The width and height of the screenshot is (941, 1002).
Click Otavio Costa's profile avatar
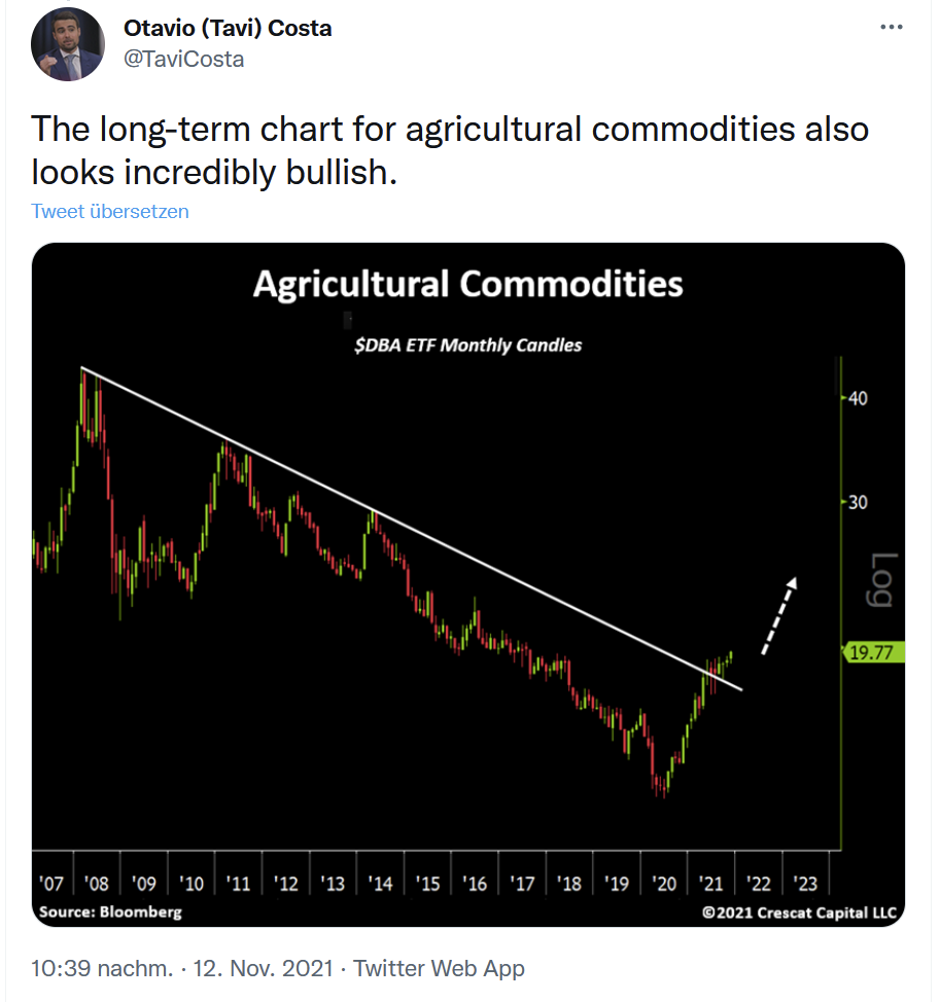68,44
